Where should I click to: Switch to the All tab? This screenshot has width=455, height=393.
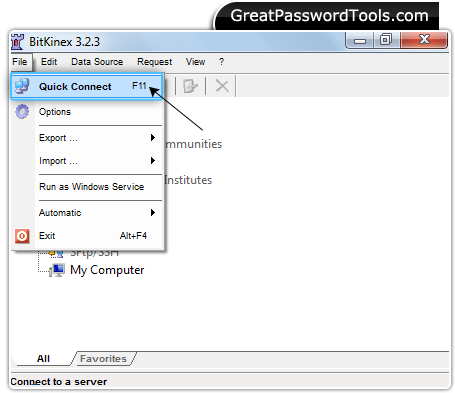click(x=43, y=359)
